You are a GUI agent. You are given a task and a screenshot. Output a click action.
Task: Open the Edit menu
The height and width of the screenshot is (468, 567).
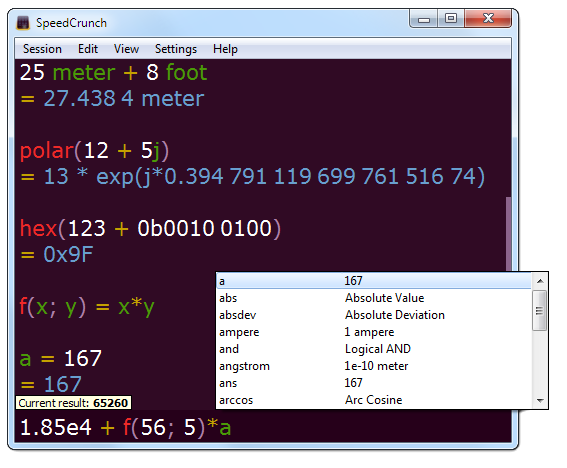point(88,49)
